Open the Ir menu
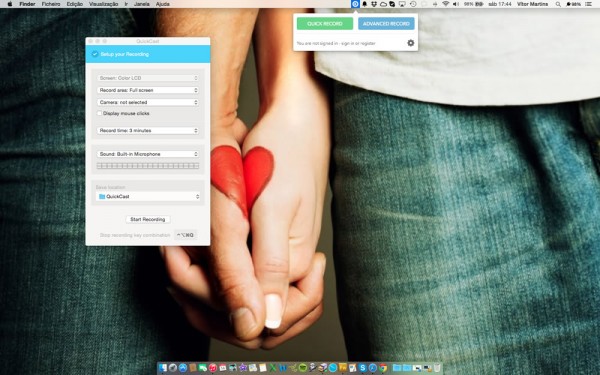The image size is (600, 375). pyautogui.click(x=126, y=4)
